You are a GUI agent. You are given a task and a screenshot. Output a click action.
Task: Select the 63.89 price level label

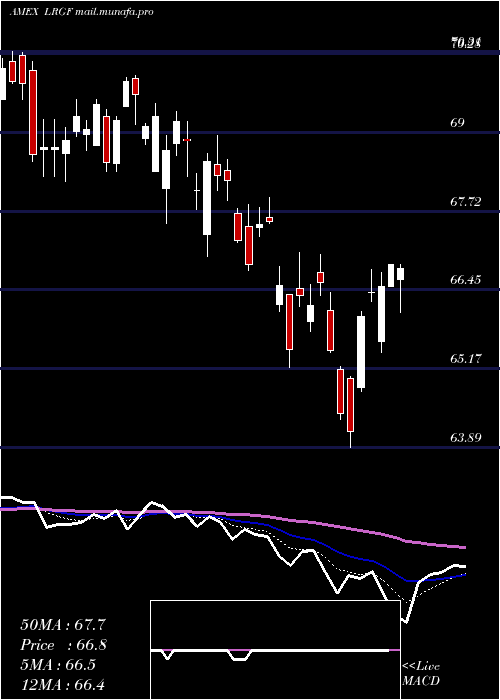pos(466,438)
